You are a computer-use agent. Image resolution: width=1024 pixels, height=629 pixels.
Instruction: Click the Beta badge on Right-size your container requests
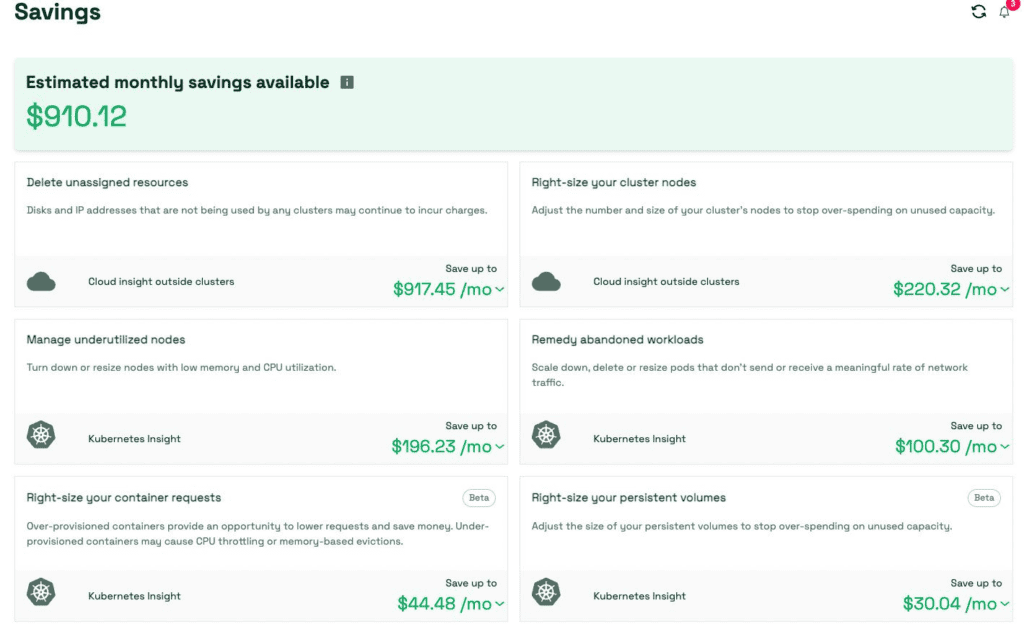point(478,497)
